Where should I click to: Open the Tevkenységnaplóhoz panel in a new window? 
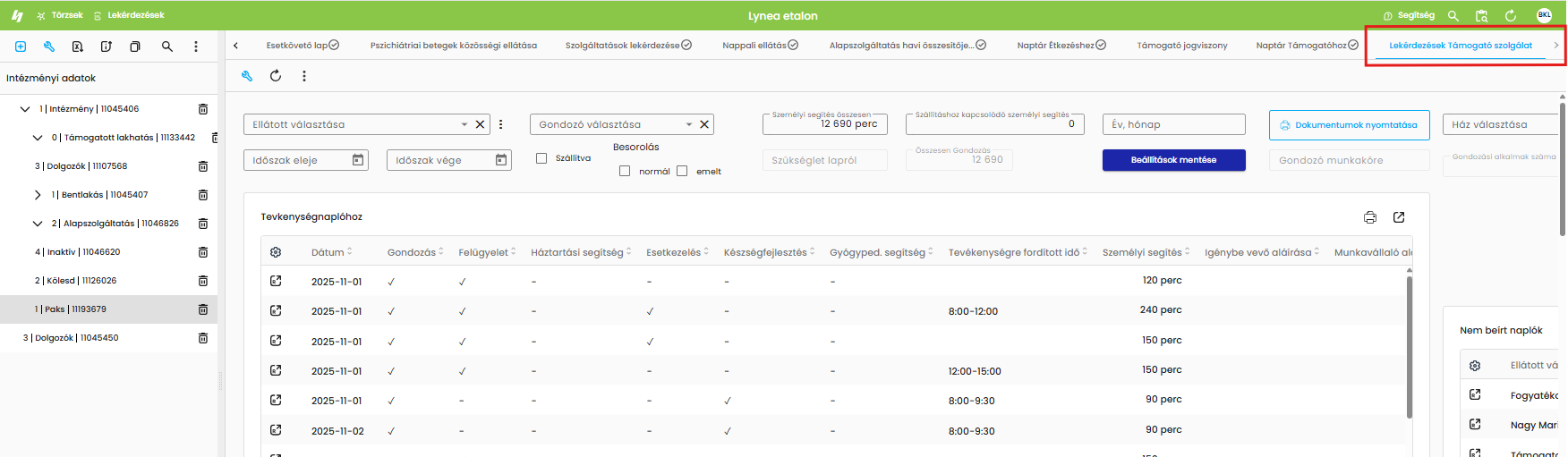[1399, 217]
